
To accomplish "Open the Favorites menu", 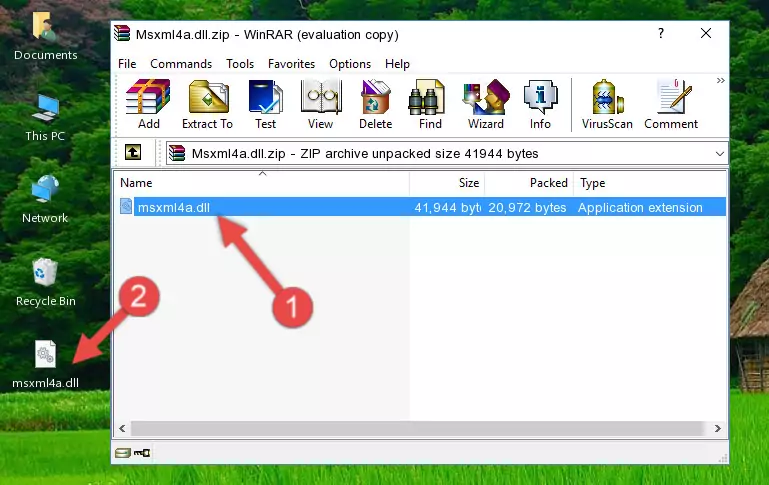I will click(x=291, y=64).
